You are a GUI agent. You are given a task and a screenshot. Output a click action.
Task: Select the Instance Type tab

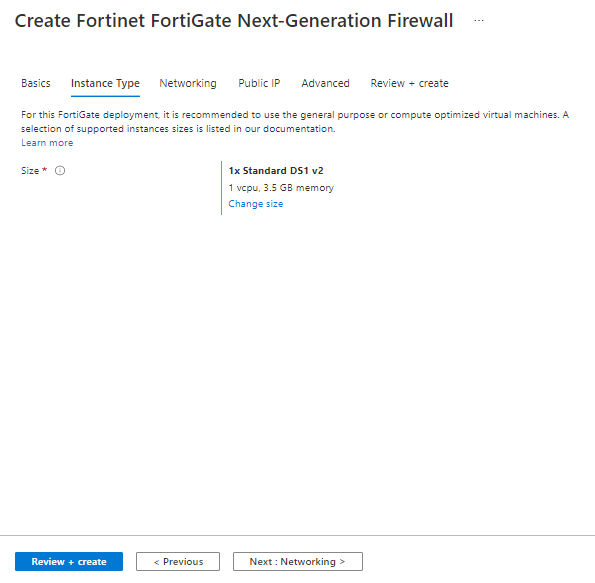pos(105,84)
